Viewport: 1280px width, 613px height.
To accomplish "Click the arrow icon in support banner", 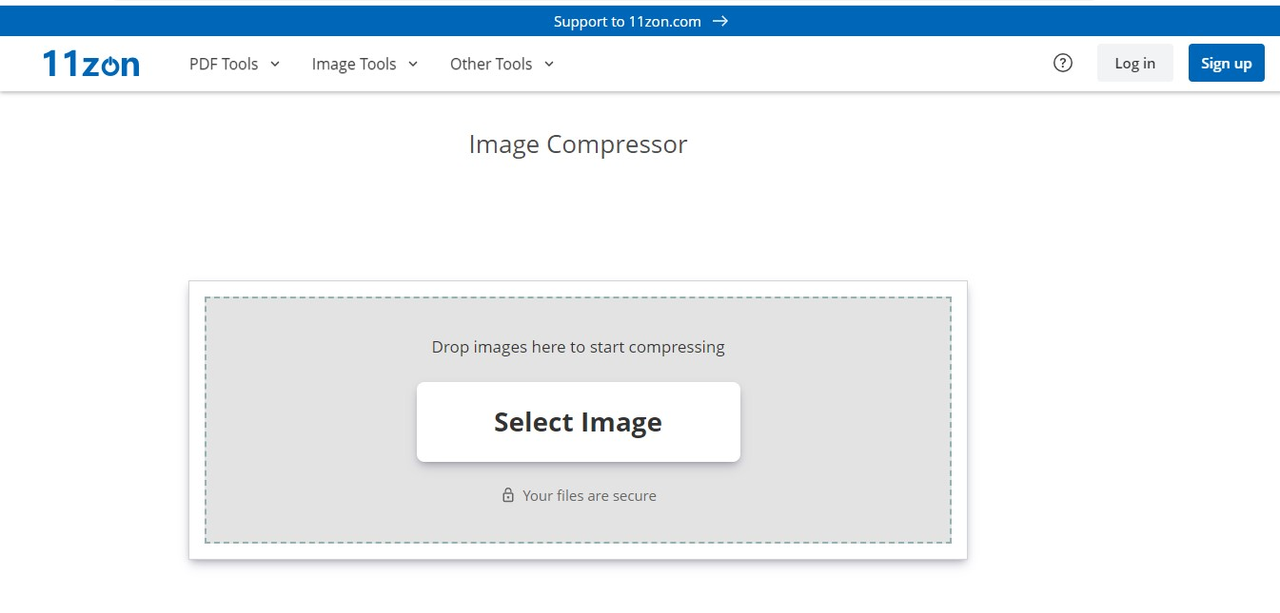I will pyautogui.click(x=720, y=21).
